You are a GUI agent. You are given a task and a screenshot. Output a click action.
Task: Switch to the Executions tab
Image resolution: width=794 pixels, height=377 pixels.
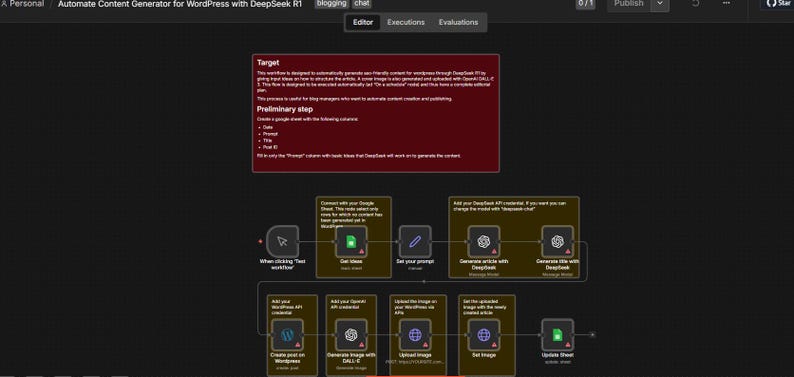pyautogui.click(x=406, y=22)
